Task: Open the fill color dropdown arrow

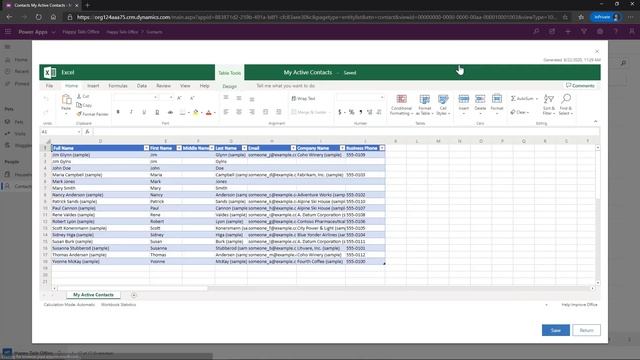Action: 202,113
